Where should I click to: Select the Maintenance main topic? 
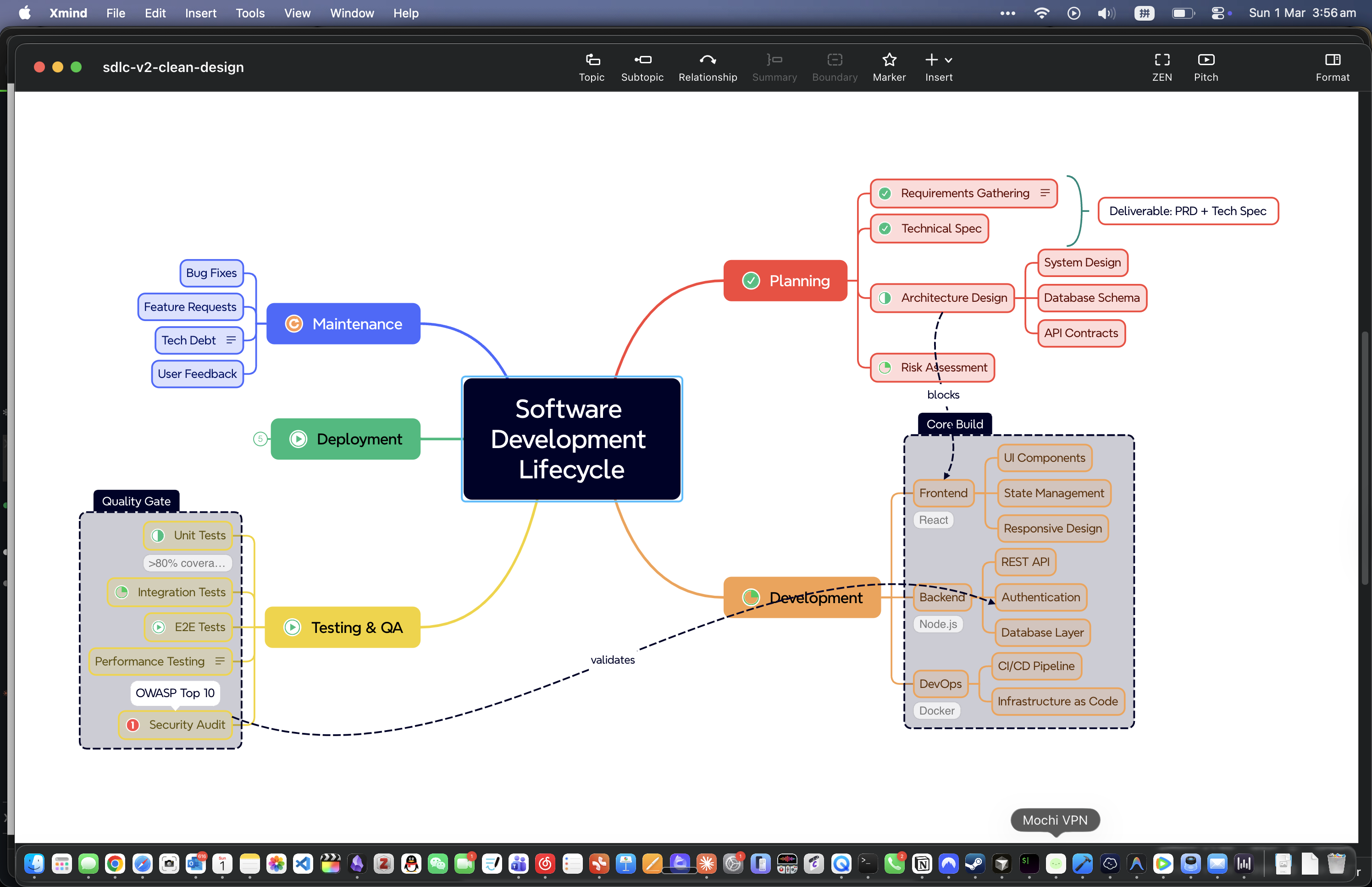(343, 324)
